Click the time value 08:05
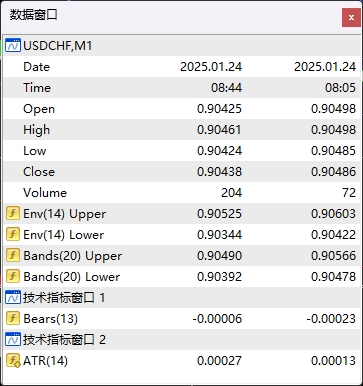Image resolution: width=363 pixels, height=386 pixels. pos(340,88)
